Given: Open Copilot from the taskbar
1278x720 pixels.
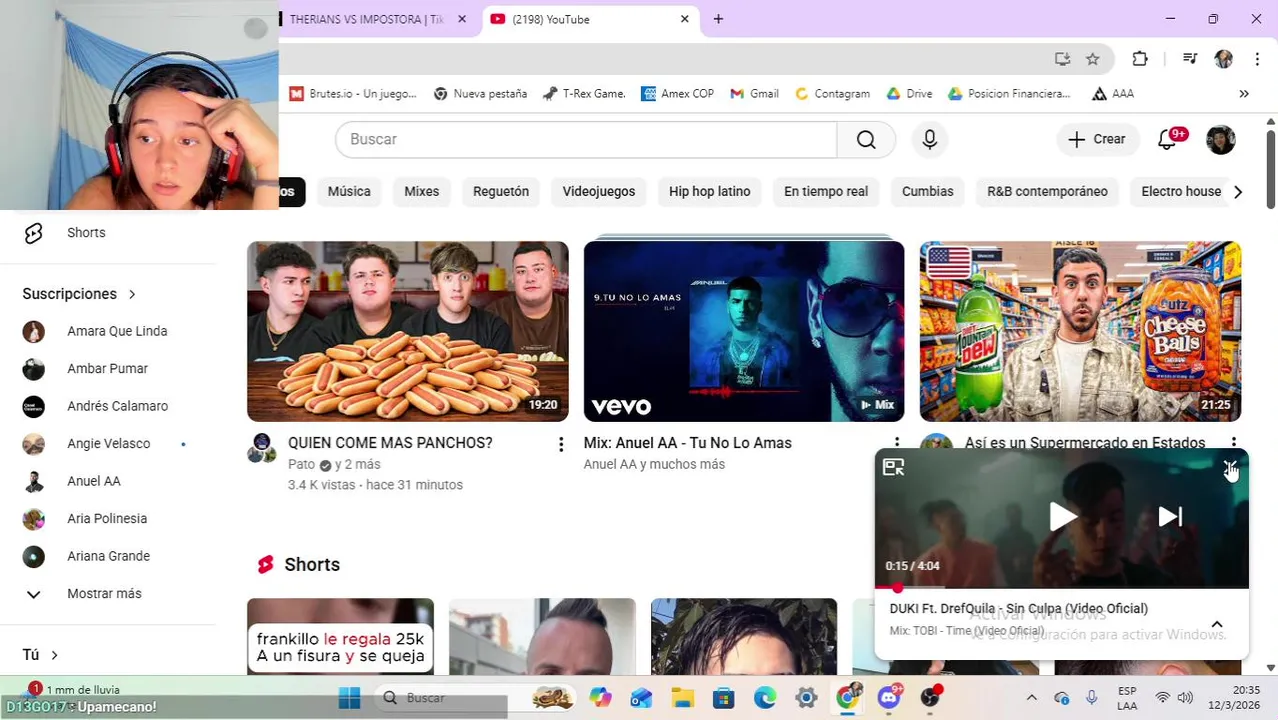Looking at the screenshot, I should [600, 697].
